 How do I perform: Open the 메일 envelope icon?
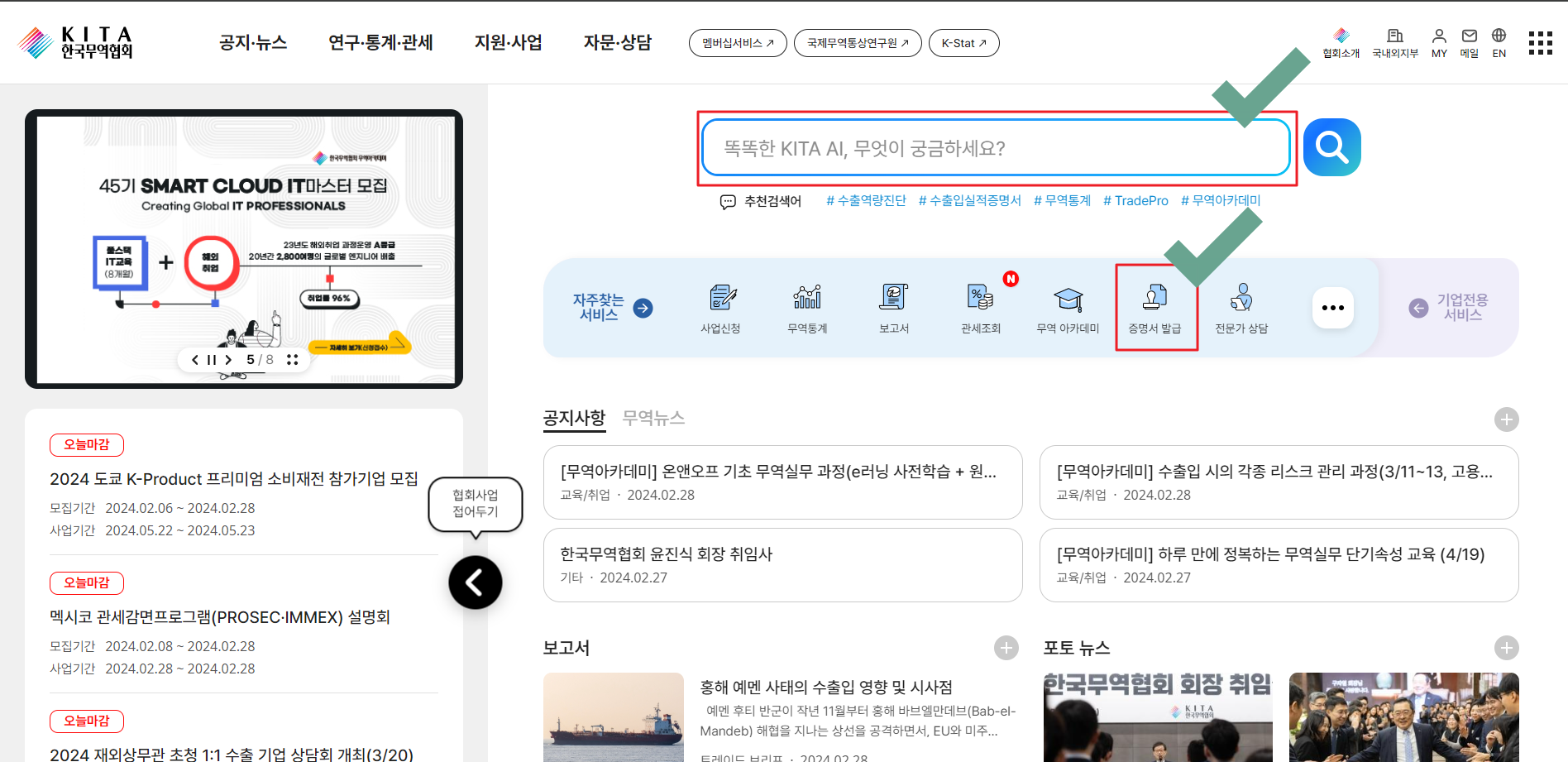(x=1469, y=43)
